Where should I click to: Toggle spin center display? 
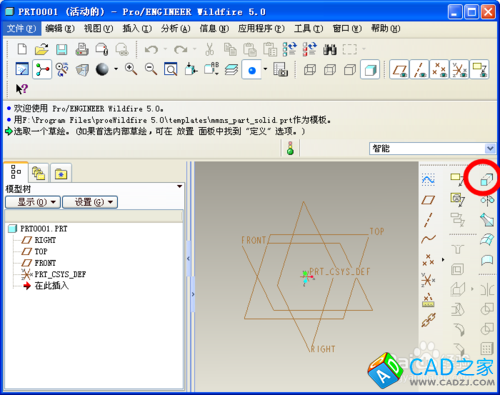click(42, 70)
